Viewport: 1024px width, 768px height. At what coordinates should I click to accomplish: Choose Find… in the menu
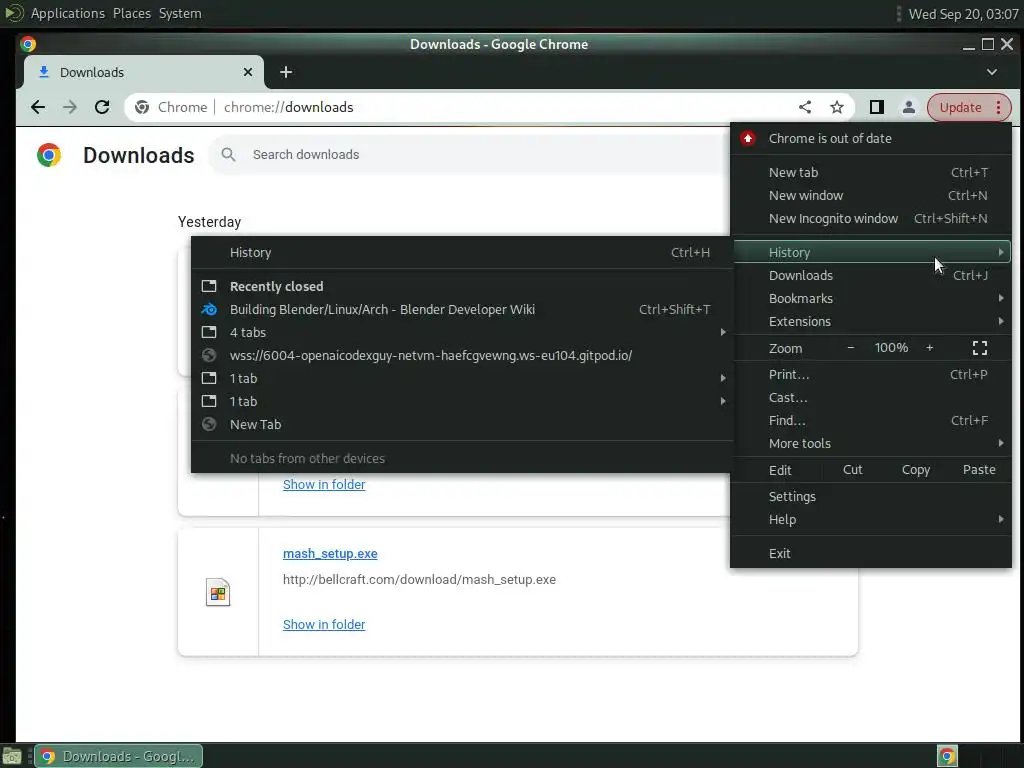coord(872,421)
